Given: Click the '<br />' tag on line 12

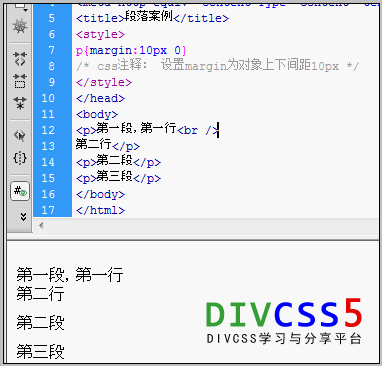Looking at the screenshot, I should pos(198,130).
